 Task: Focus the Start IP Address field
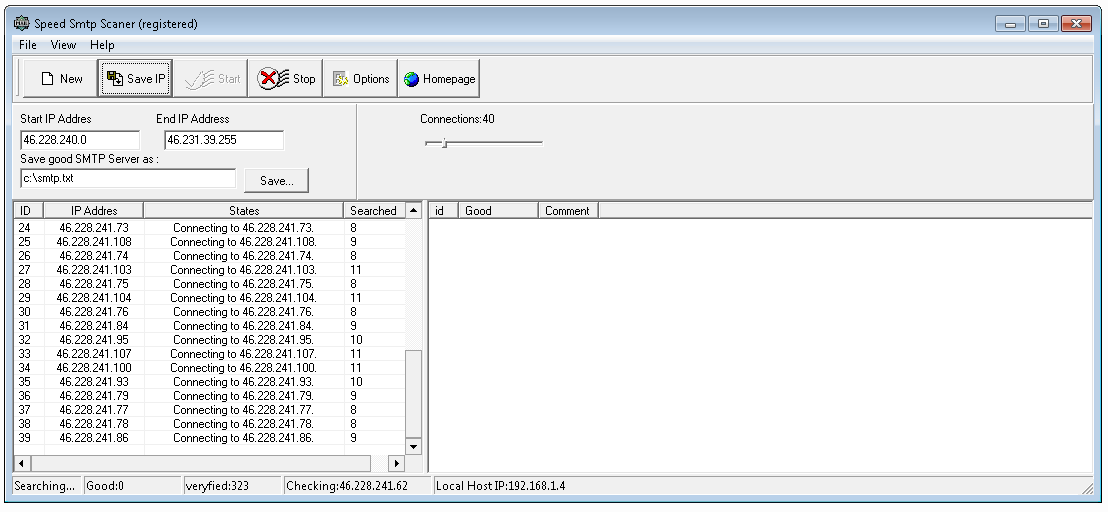(x=79, y=140)
